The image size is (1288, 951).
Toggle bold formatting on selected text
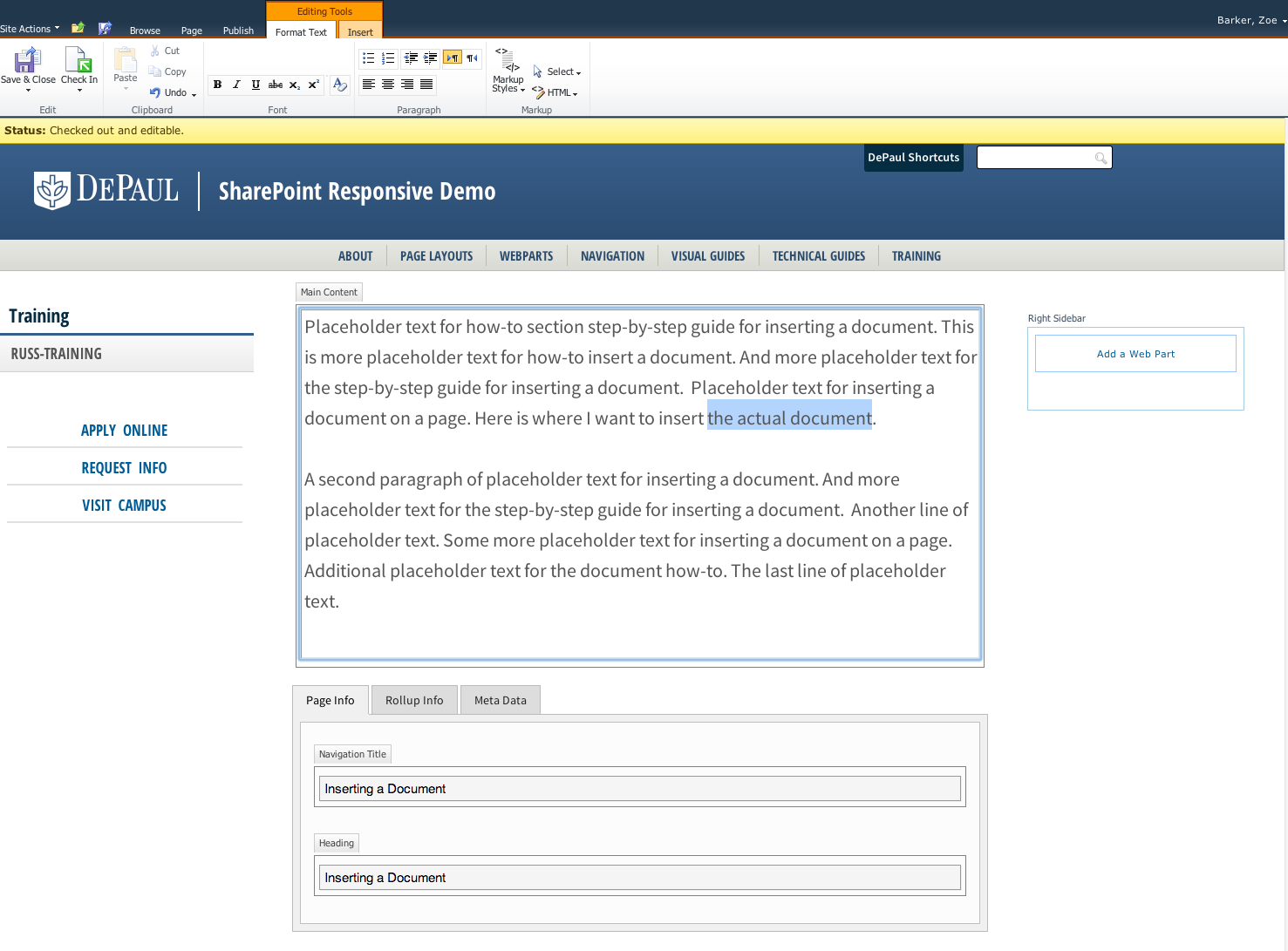coord(217,85)
